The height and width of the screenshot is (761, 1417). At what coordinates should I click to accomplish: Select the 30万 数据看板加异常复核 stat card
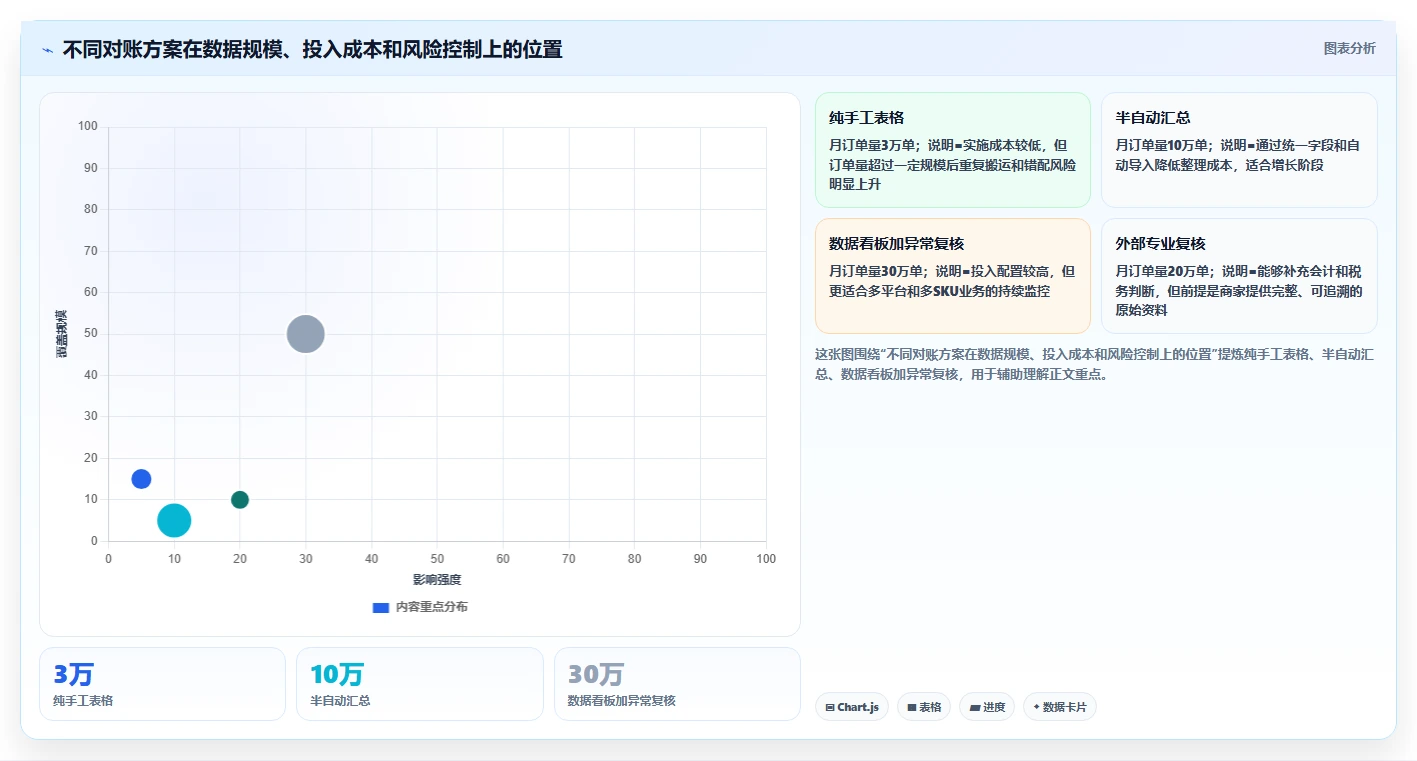[677, 684]
